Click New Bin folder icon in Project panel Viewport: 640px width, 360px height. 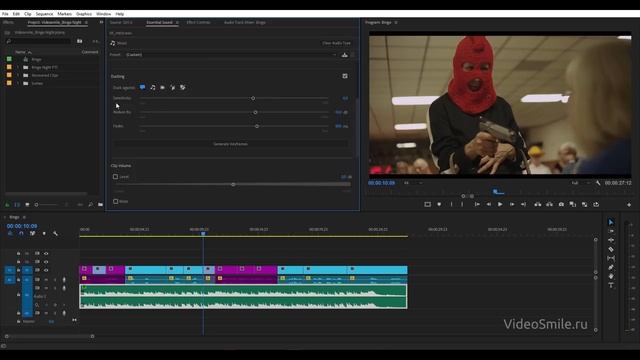click(100, 204)
